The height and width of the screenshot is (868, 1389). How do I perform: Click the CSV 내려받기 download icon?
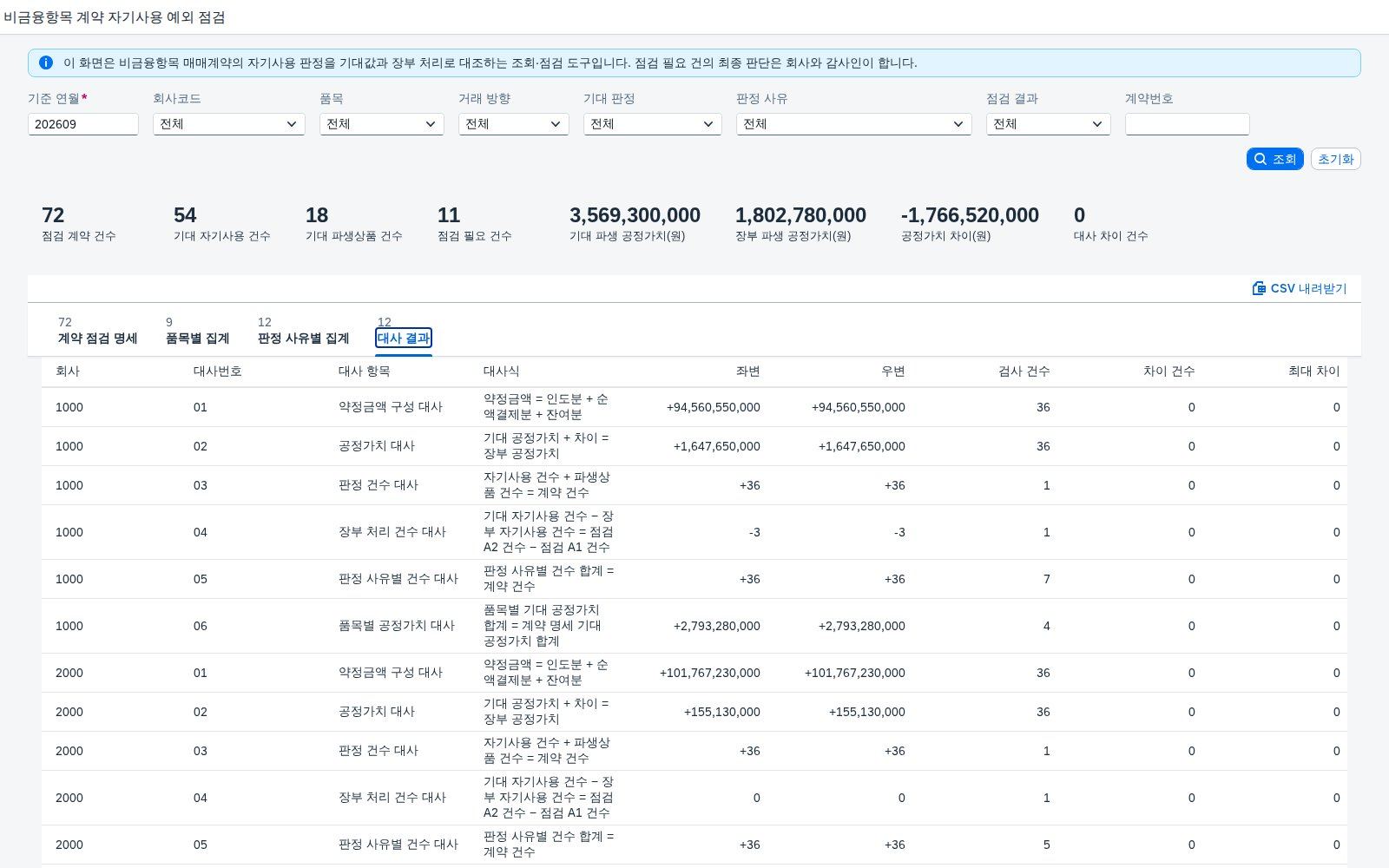(1259, 288)
